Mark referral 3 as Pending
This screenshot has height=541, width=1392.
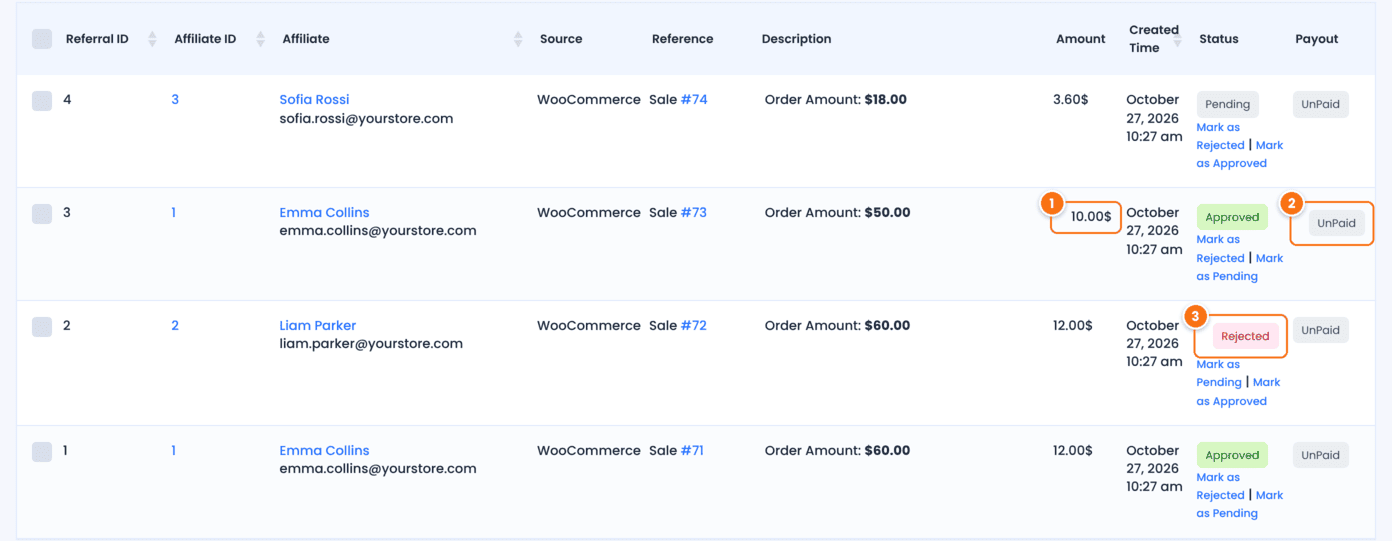(x=1238, y=267)
